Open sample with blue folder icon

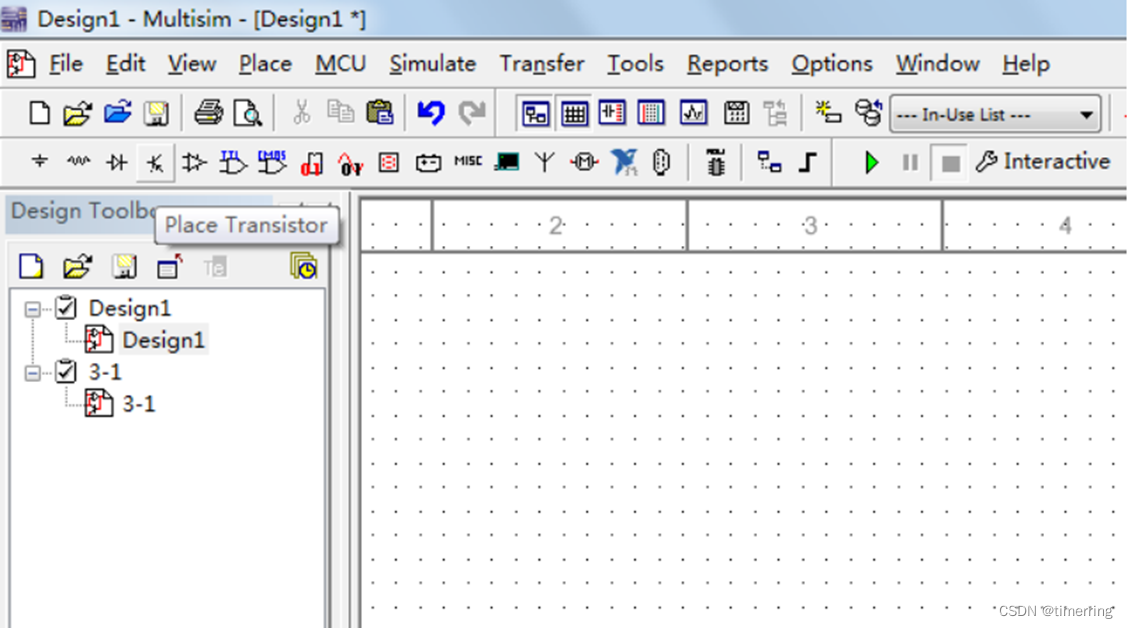[117, 113]
